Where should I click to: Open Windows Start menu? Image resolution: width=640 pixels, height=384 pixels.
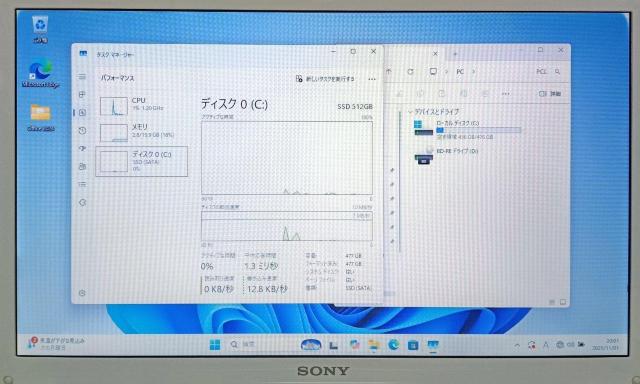pos(215,345)
